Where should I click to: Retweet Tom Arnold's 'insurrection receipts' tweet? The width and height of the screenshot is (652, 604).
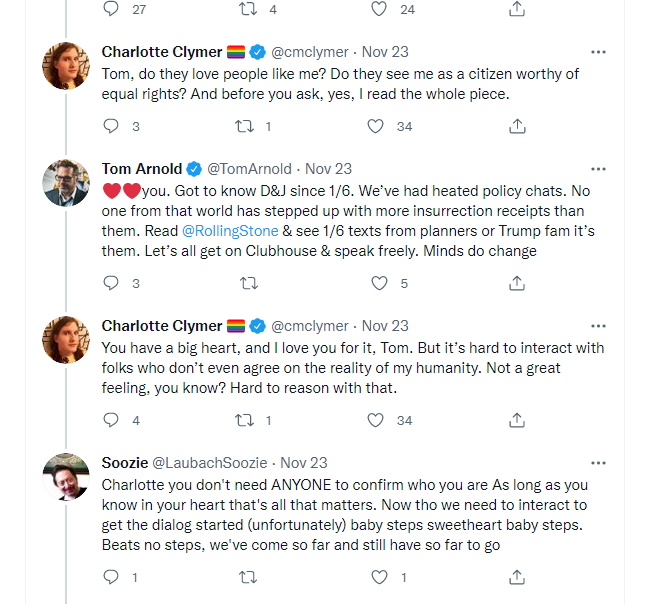pos(243,283)
